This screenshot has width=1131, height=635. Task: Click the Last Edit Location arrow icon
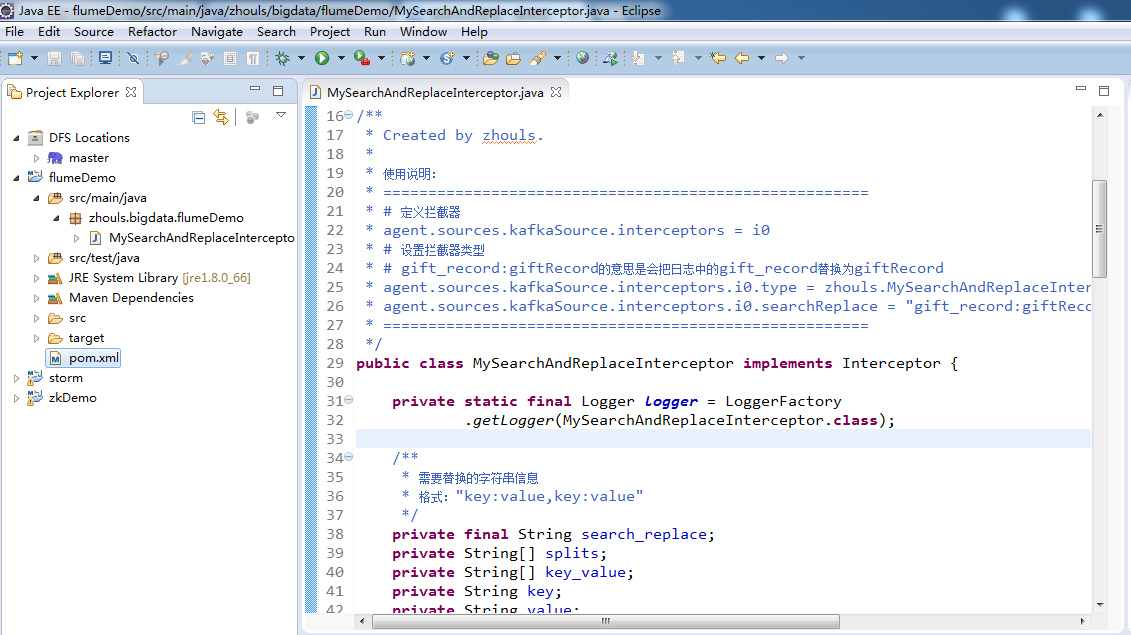coord(718,58)
